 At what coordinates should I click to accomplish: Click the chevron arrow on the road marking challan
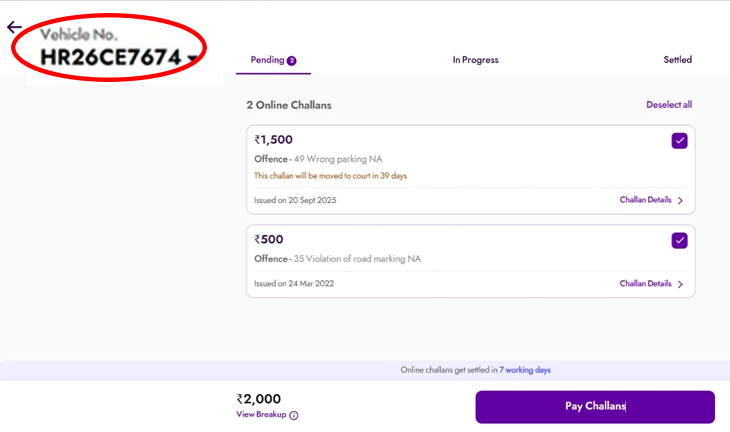point(681,284)
